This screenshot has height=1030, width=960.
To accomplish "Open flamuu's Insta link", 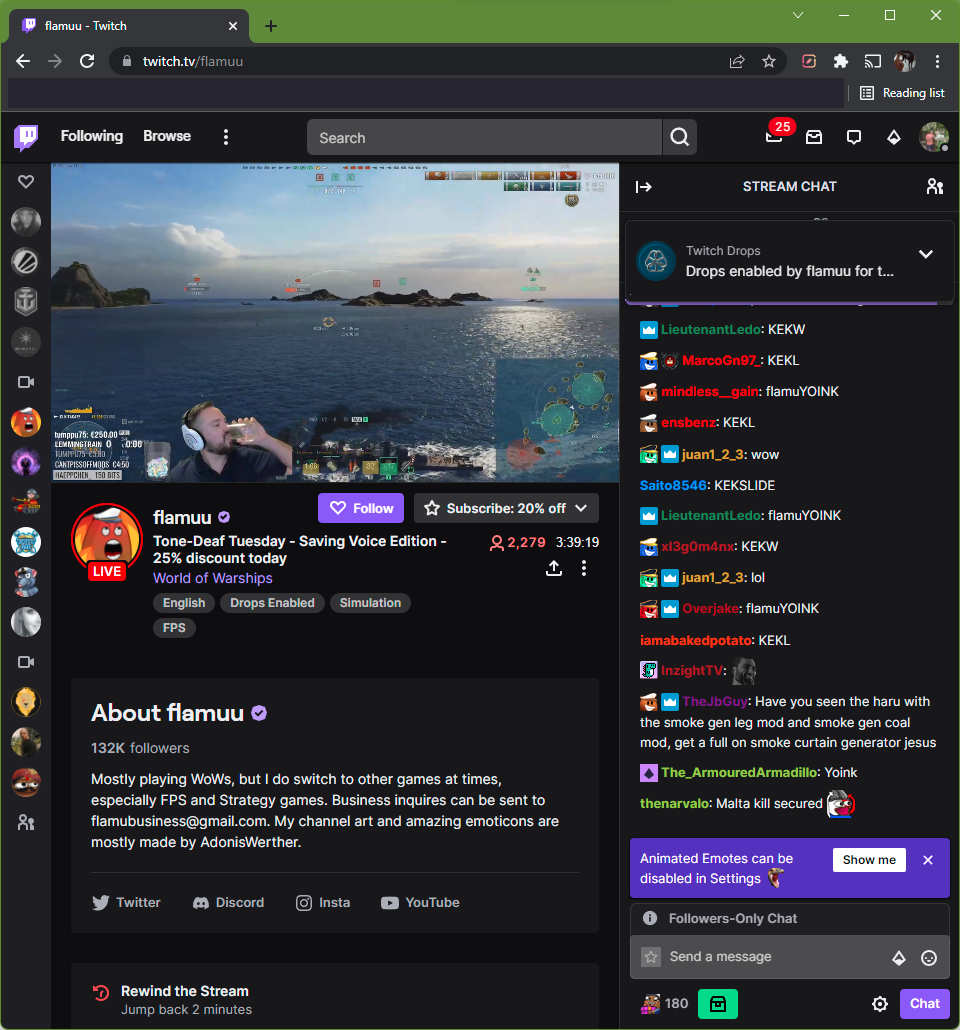I will 323,903.
